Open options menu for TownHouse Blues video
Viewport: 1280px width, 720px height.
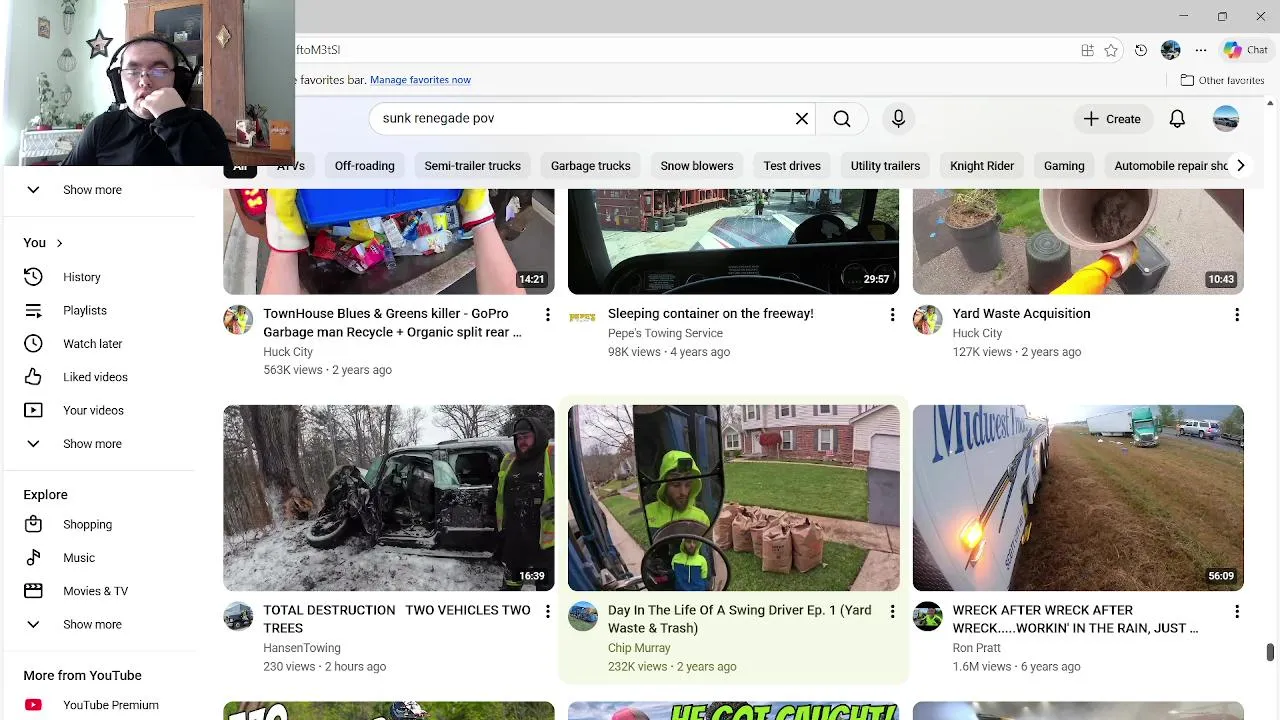[x=547, y=314]
